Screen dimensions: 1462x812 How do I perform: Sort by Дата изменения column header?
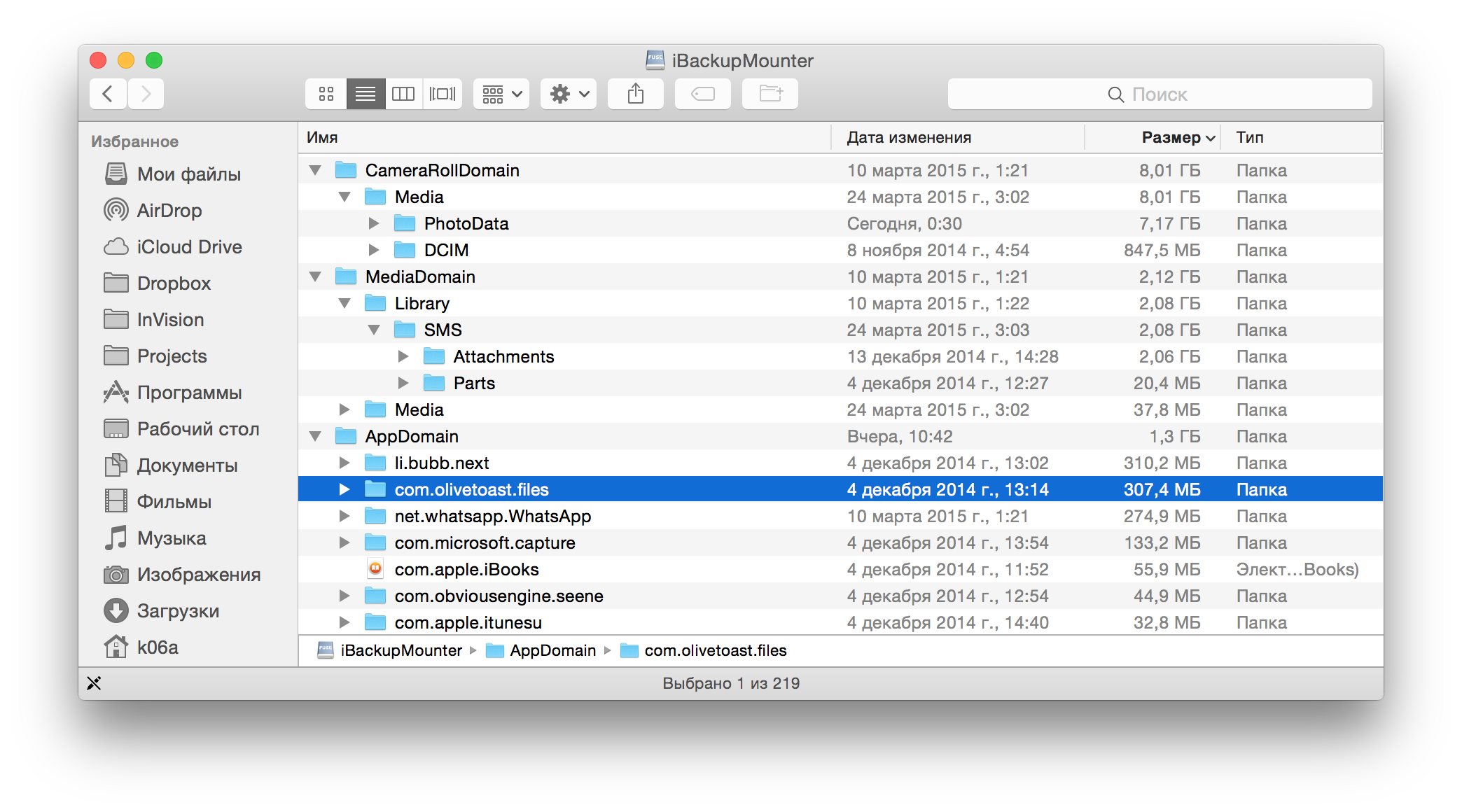(x=909, y=138)
